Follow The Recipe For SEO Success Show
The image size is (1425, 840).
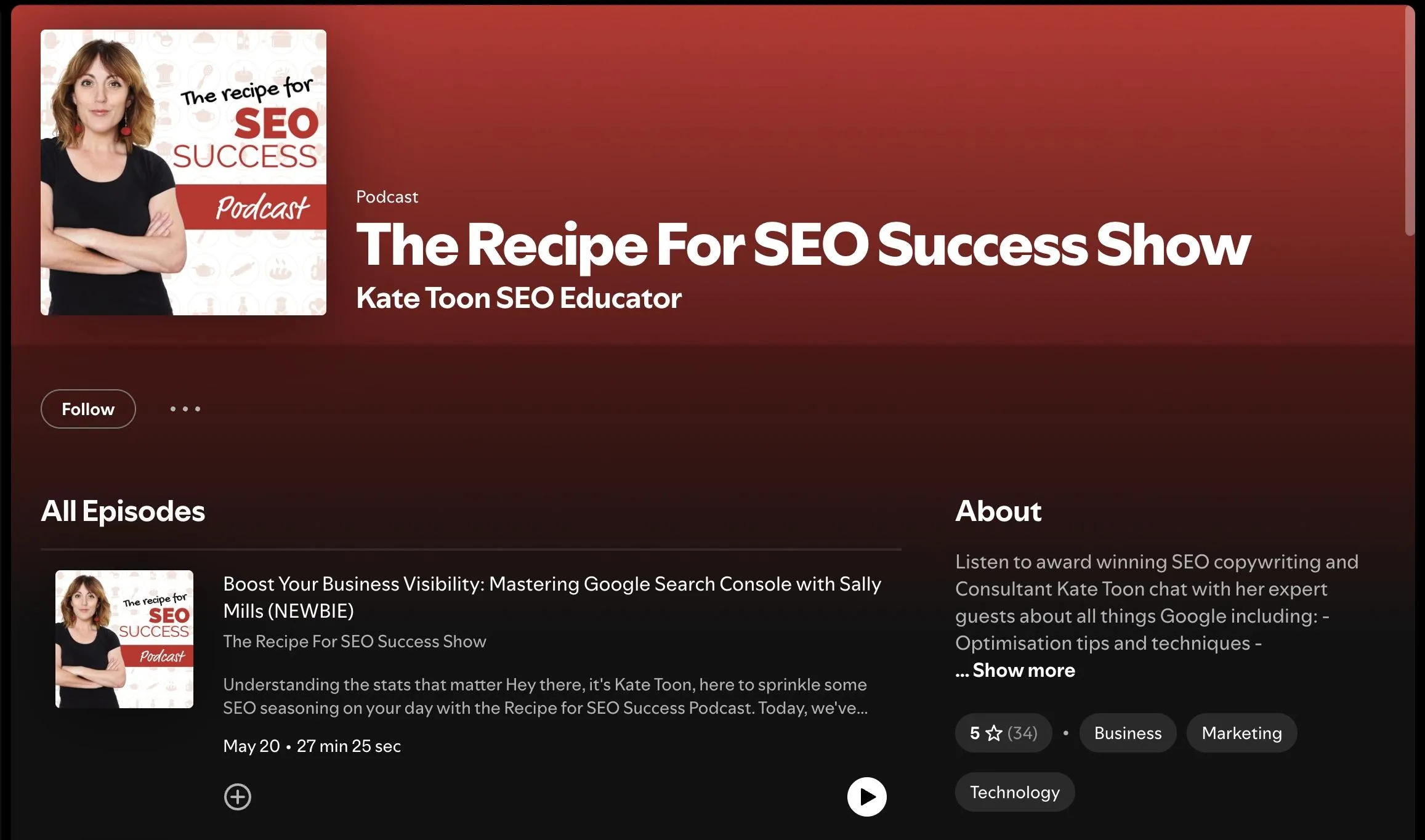click(88, 409)
